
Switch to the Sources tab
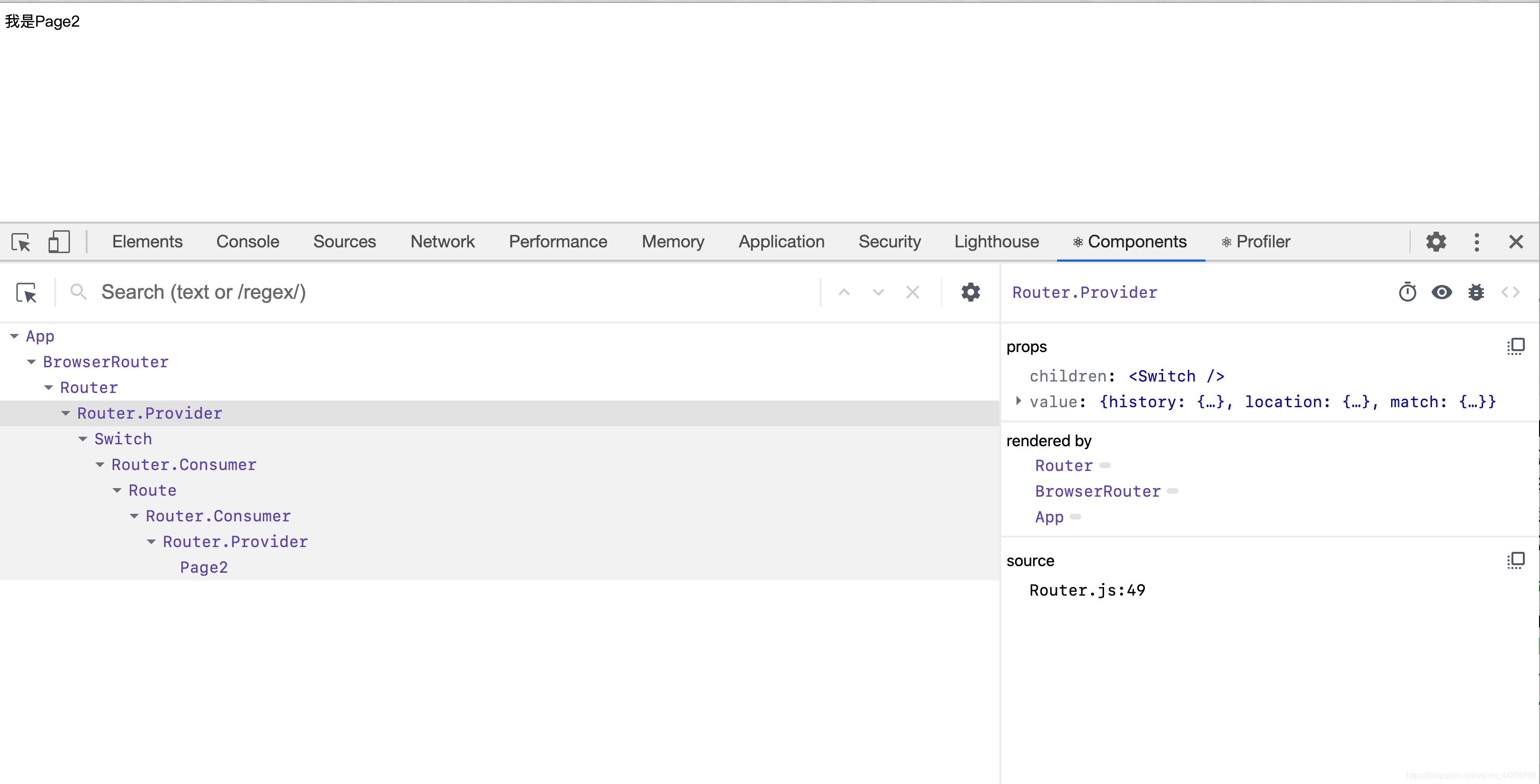point(345,242)
